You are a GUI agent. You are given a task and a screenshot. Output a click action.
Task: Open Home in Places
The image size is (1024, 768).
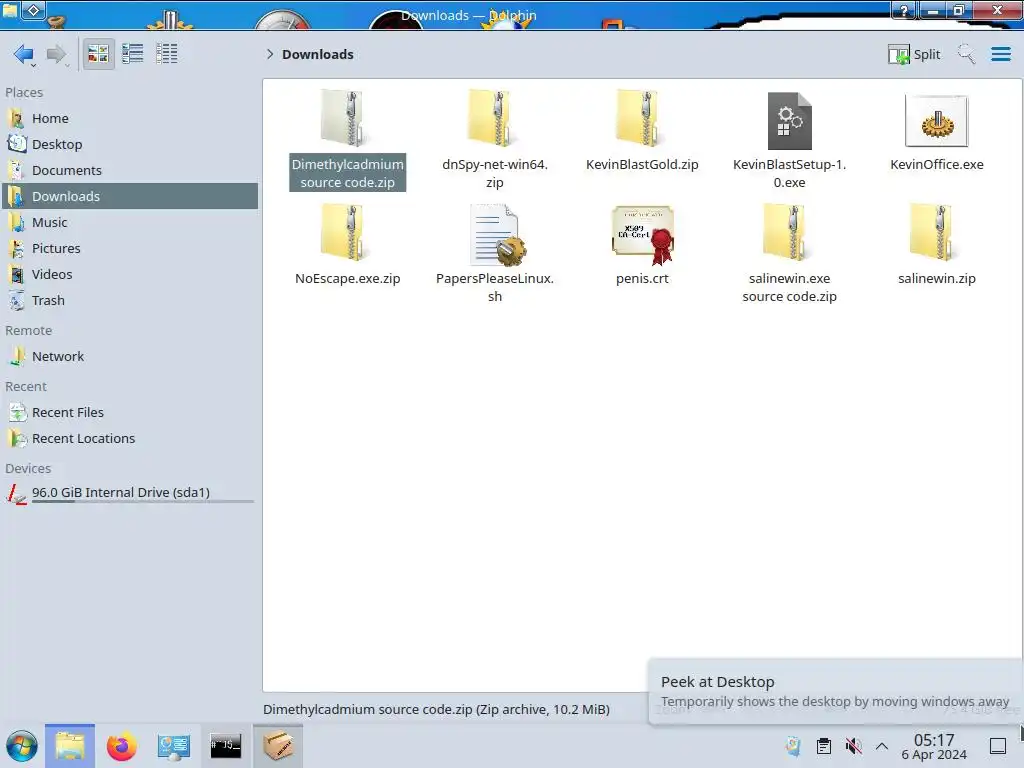click(130, 118)
